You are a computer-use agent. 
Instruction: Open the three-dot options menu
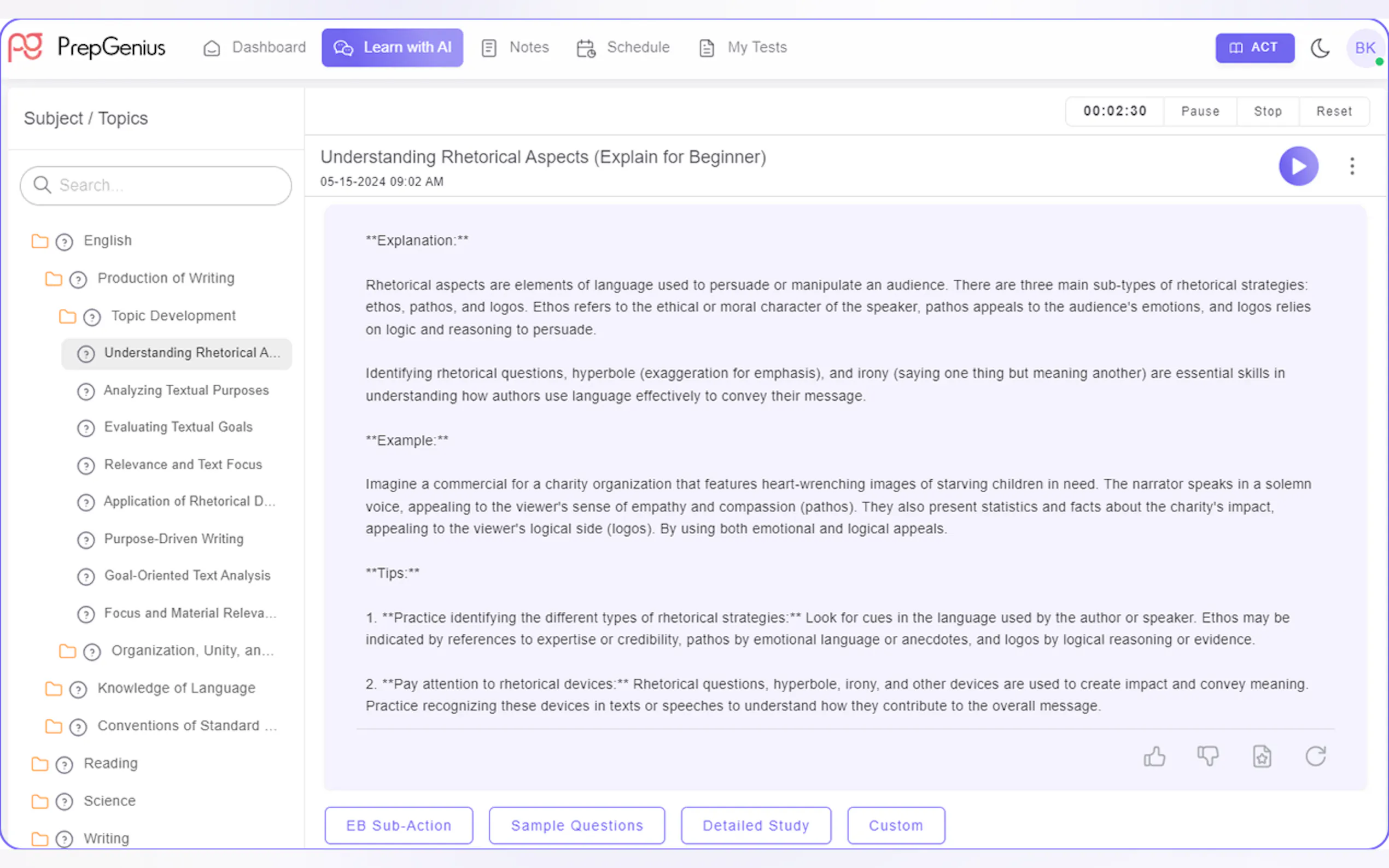(x=1352, y=166)
